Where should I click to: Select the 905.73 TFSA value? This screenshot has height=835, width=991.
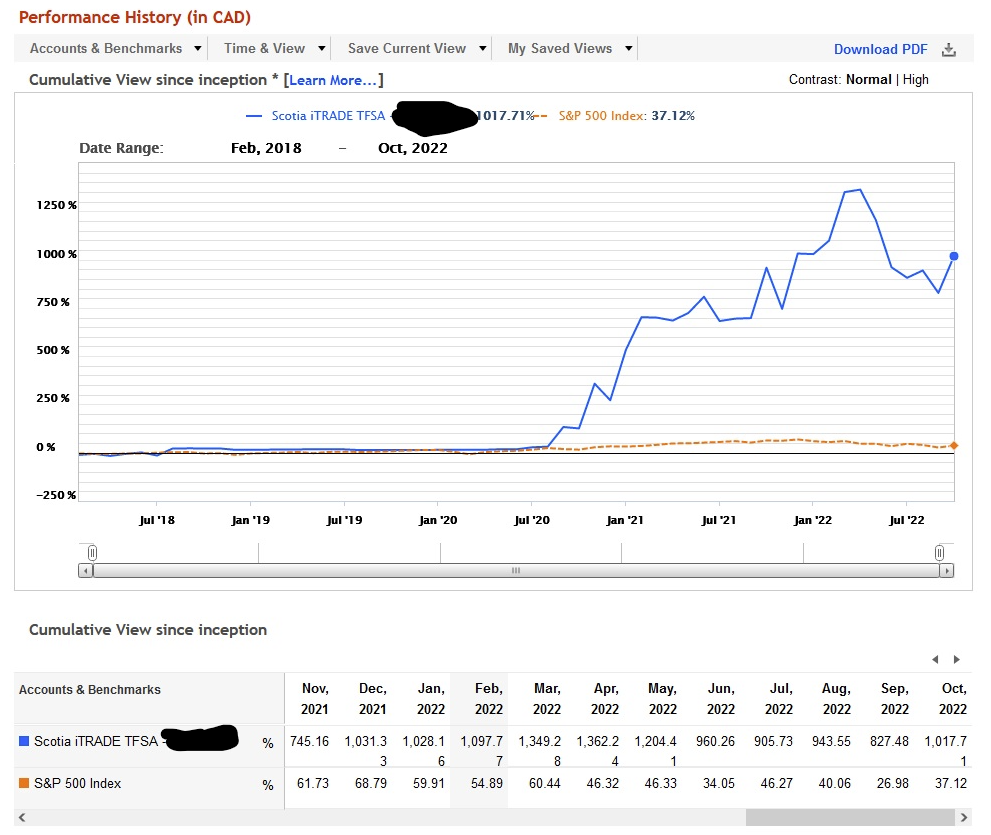pos(773,741)
